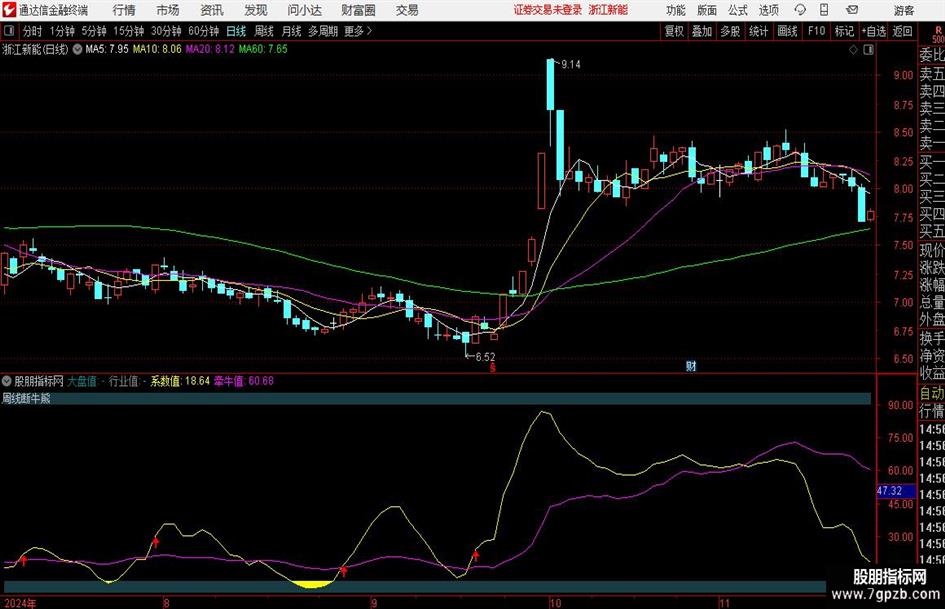Viewport: 945px width, 609px height.
Task: Select the 日线 daily period tab
Action: tap(236, 31)
